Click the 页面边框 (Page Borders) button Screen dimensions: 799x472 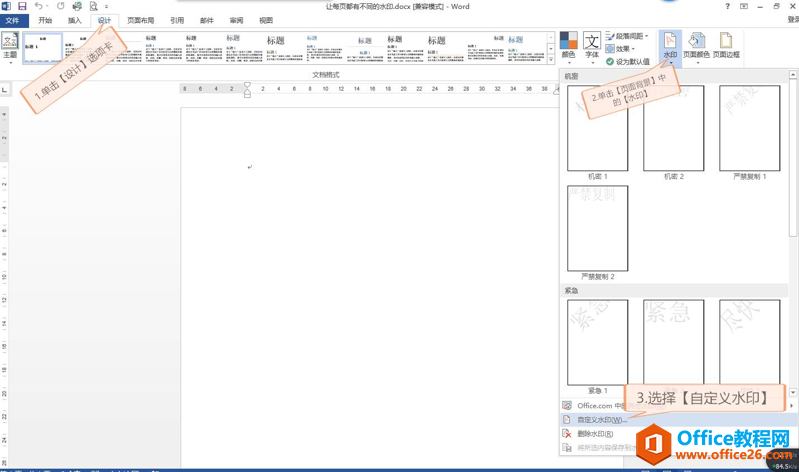pyautogui.click(x=726, y=46)
